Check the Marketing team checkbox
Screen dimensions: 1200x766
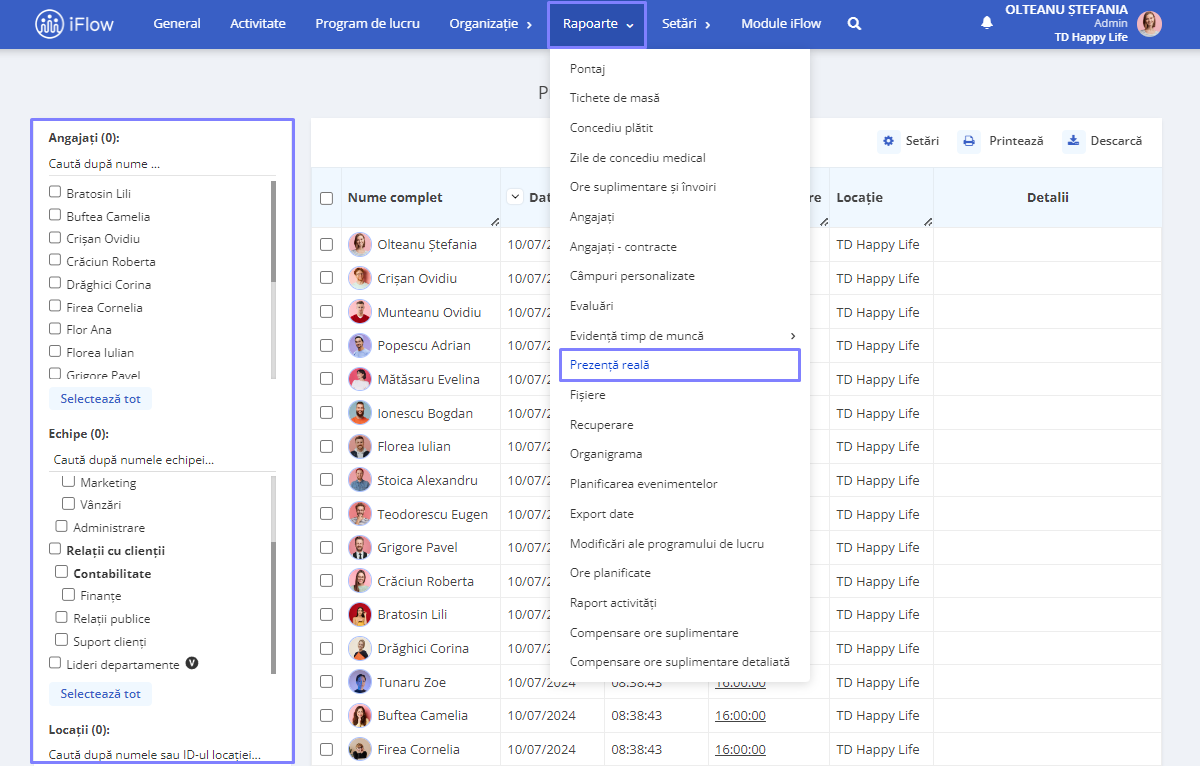pyautogui.click(x=69, y=482)
